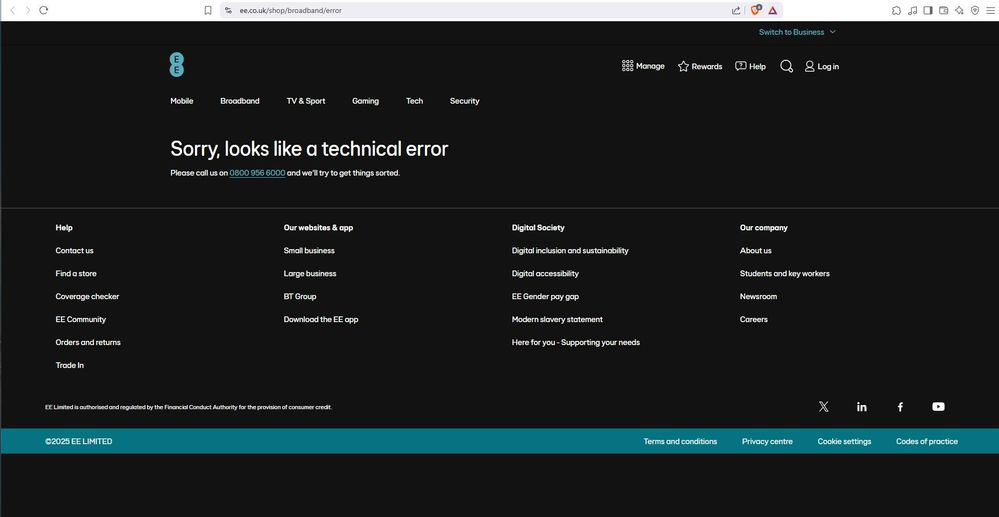Open About us link
The height and width of the screenshot is (517, 999).
[756, 251]
